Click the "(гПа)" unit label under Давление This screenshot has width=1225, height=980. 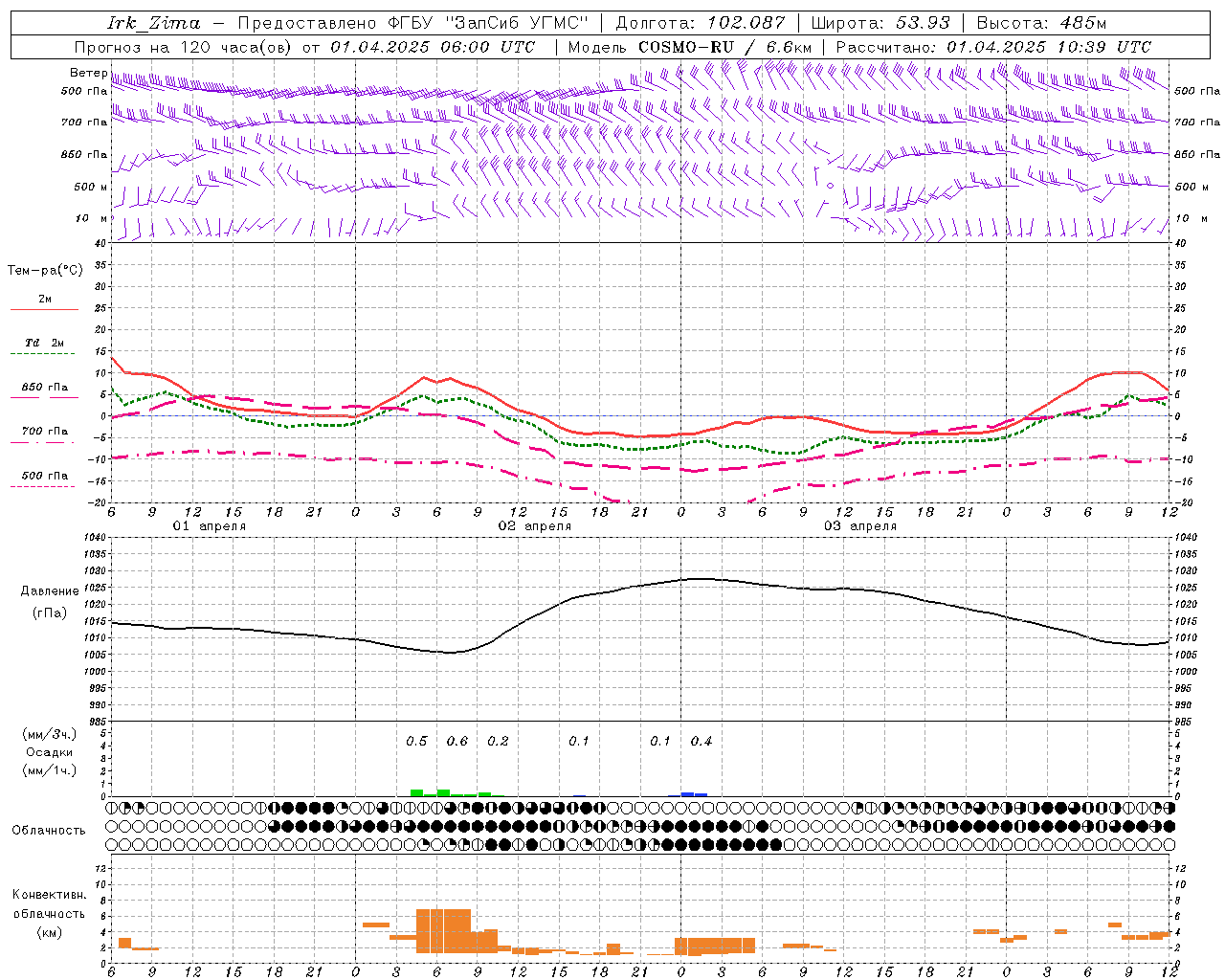50,613
